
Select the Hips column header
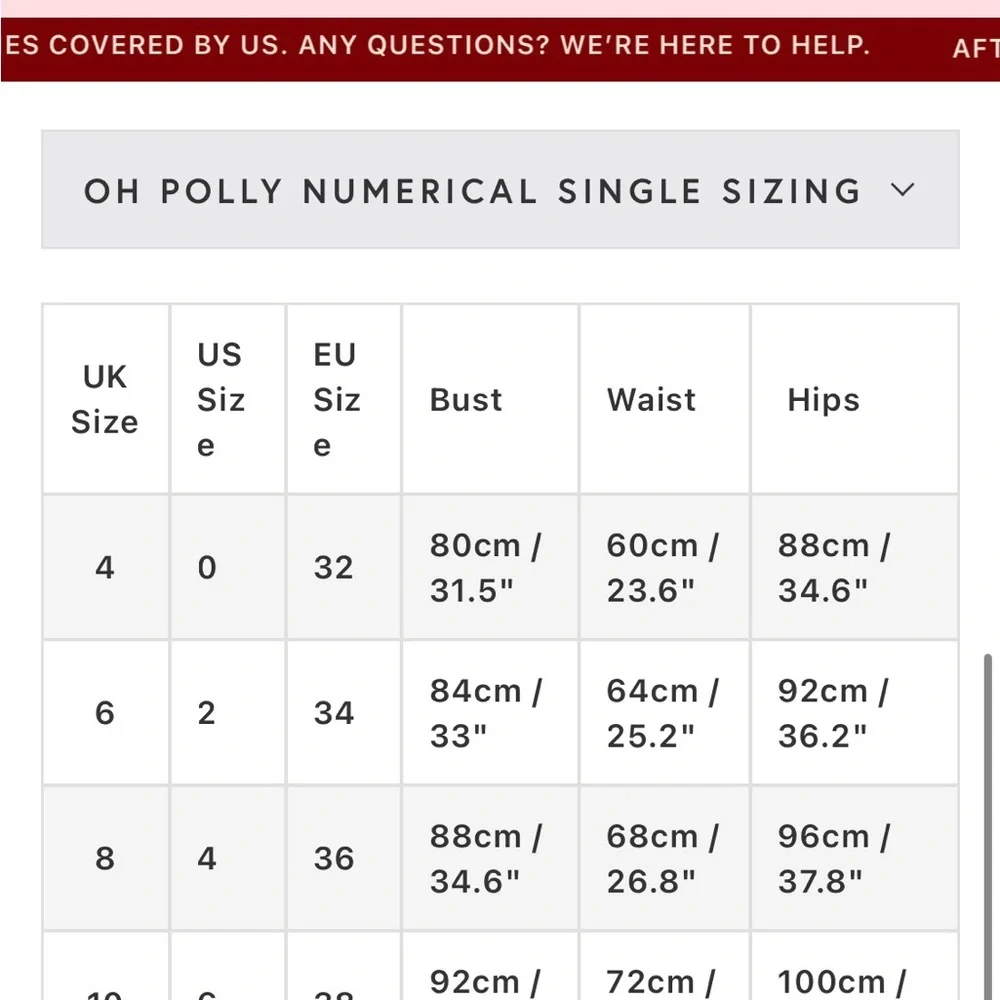[x=823, y=399]
